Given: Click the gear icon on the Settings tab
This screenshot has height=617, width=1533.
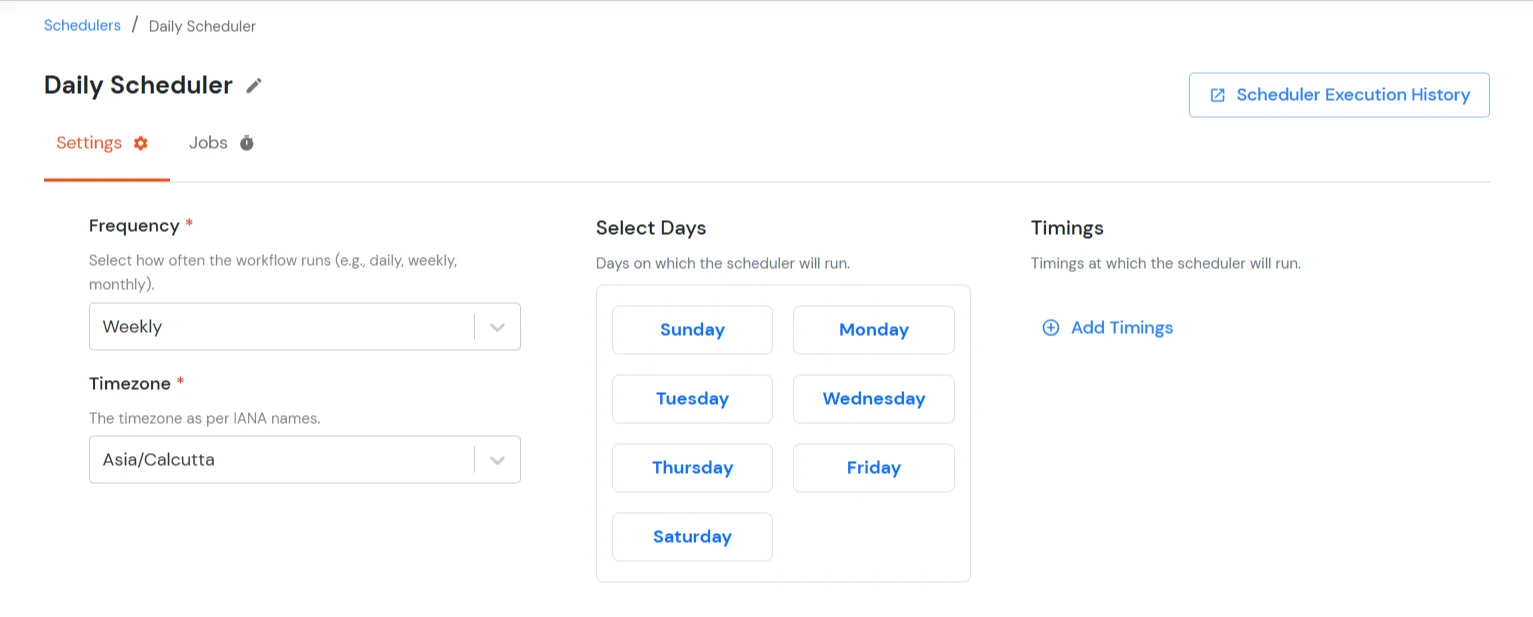Looking at the screenshot, I should tap(139, 142).
